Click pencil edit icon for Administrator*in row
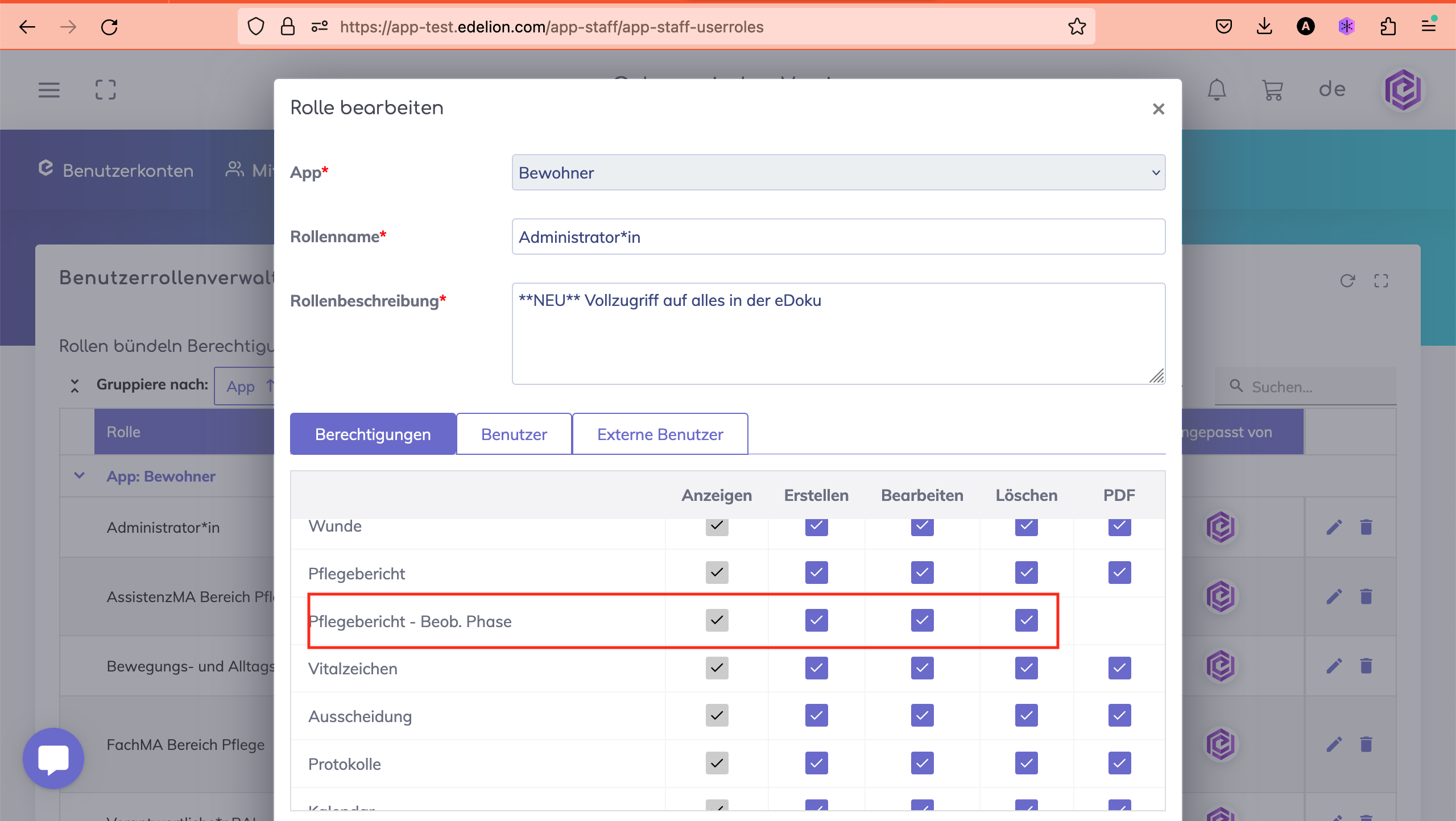The height and width of the screenshot is (821, 1456). point(1334,527)
